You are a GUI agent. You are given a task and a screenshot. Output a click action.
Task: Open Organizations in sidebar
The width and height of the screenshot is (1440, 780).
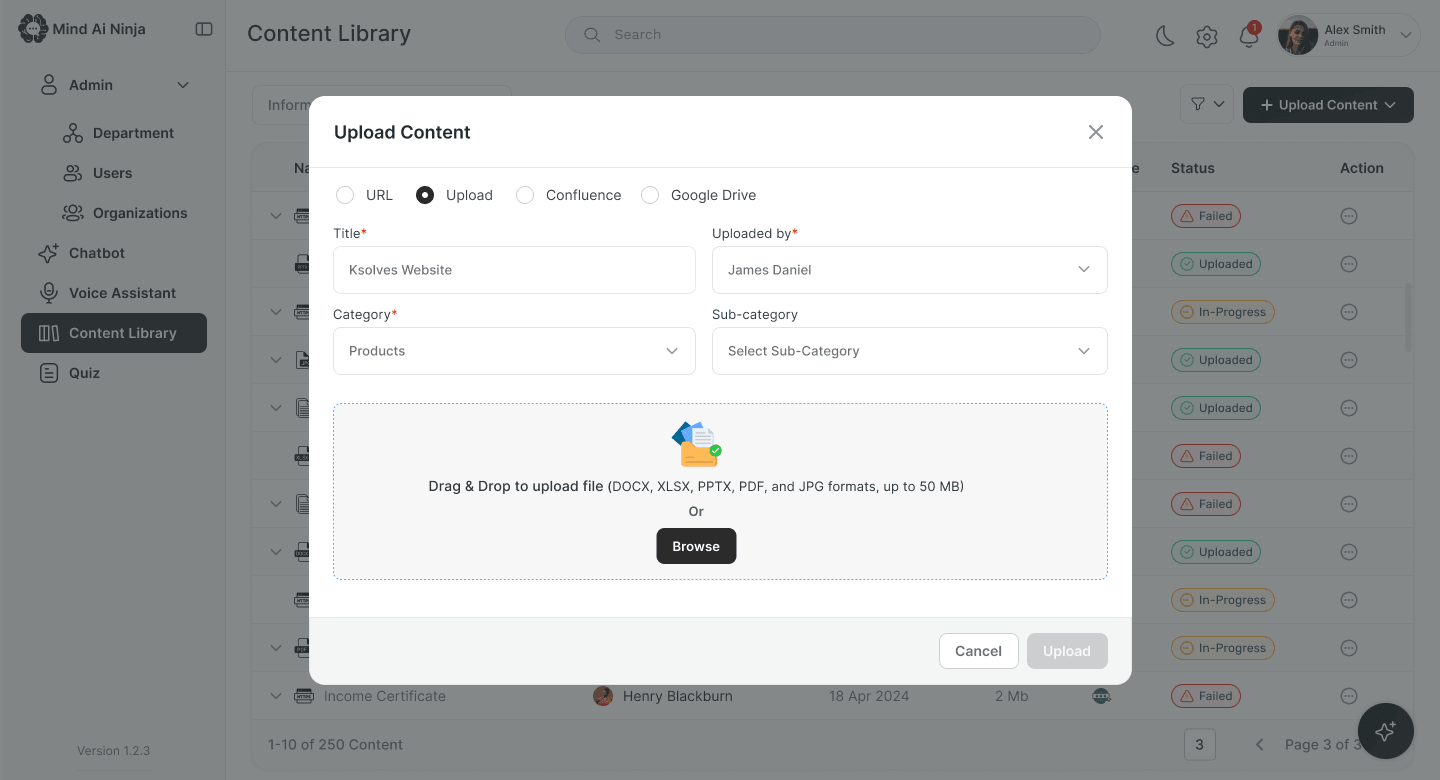125,213
